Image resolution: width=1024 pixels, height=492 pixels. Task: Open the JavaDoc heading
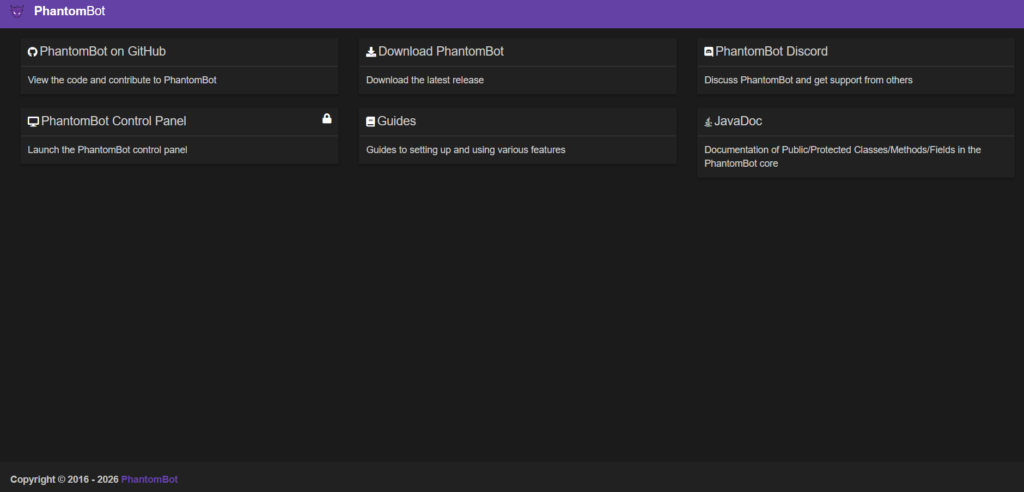[x=738, y=122]
